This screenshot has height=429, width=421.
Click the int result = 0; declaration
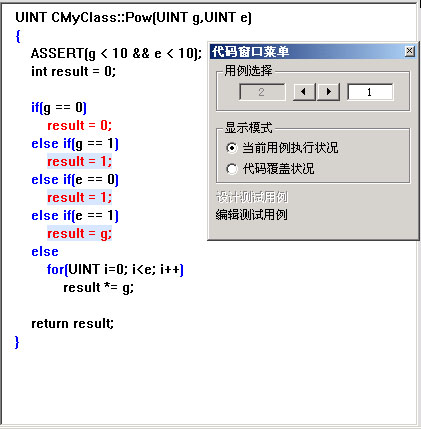[73, 71]
